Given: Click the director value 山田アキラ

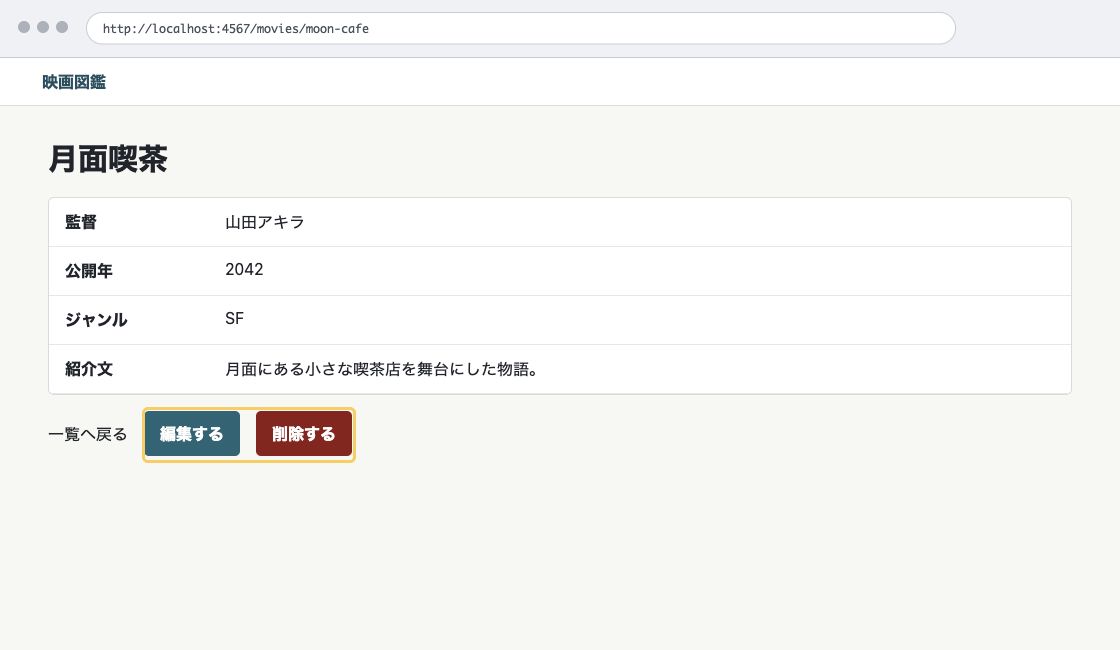Looking at the screenshot, I should 265,222.
